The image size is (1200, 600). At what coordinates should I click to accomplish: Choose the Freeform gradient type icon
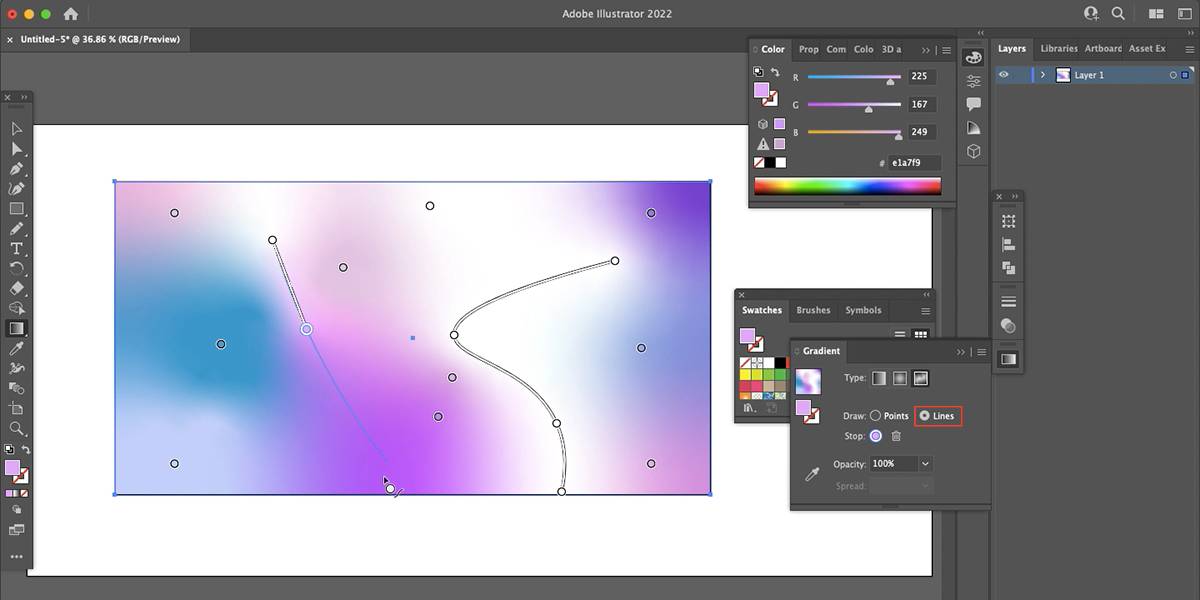(921, 378)
